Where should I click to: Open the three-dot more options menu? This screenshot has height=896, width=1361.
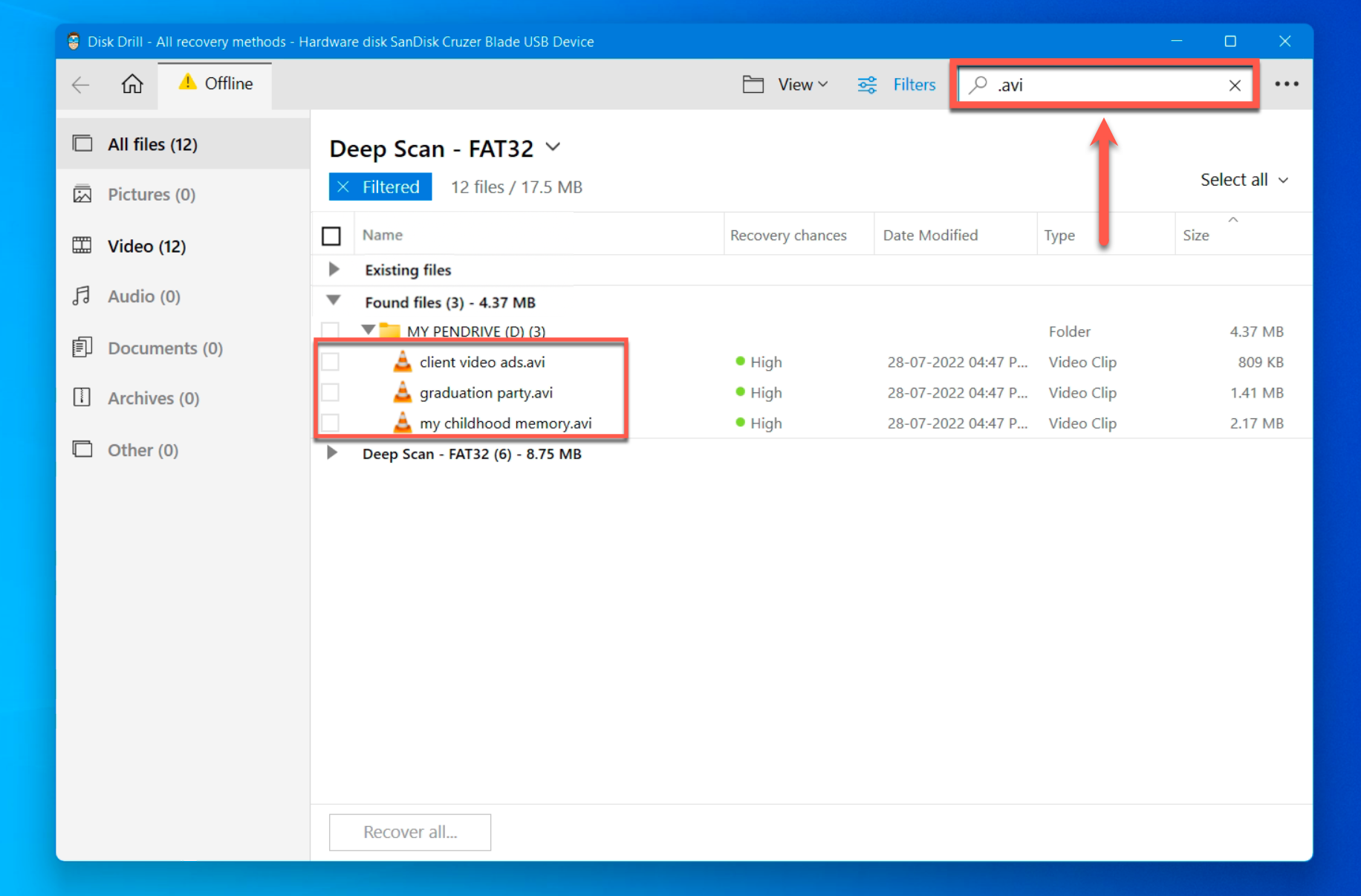tap(1287, 84)
